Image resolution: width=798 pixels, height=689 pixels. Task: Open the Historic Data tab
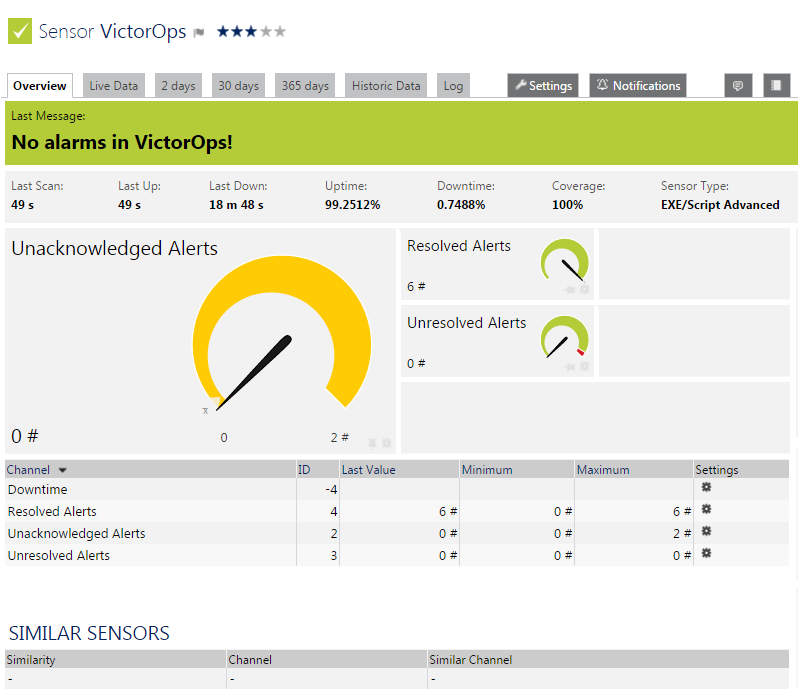[386, 86]
